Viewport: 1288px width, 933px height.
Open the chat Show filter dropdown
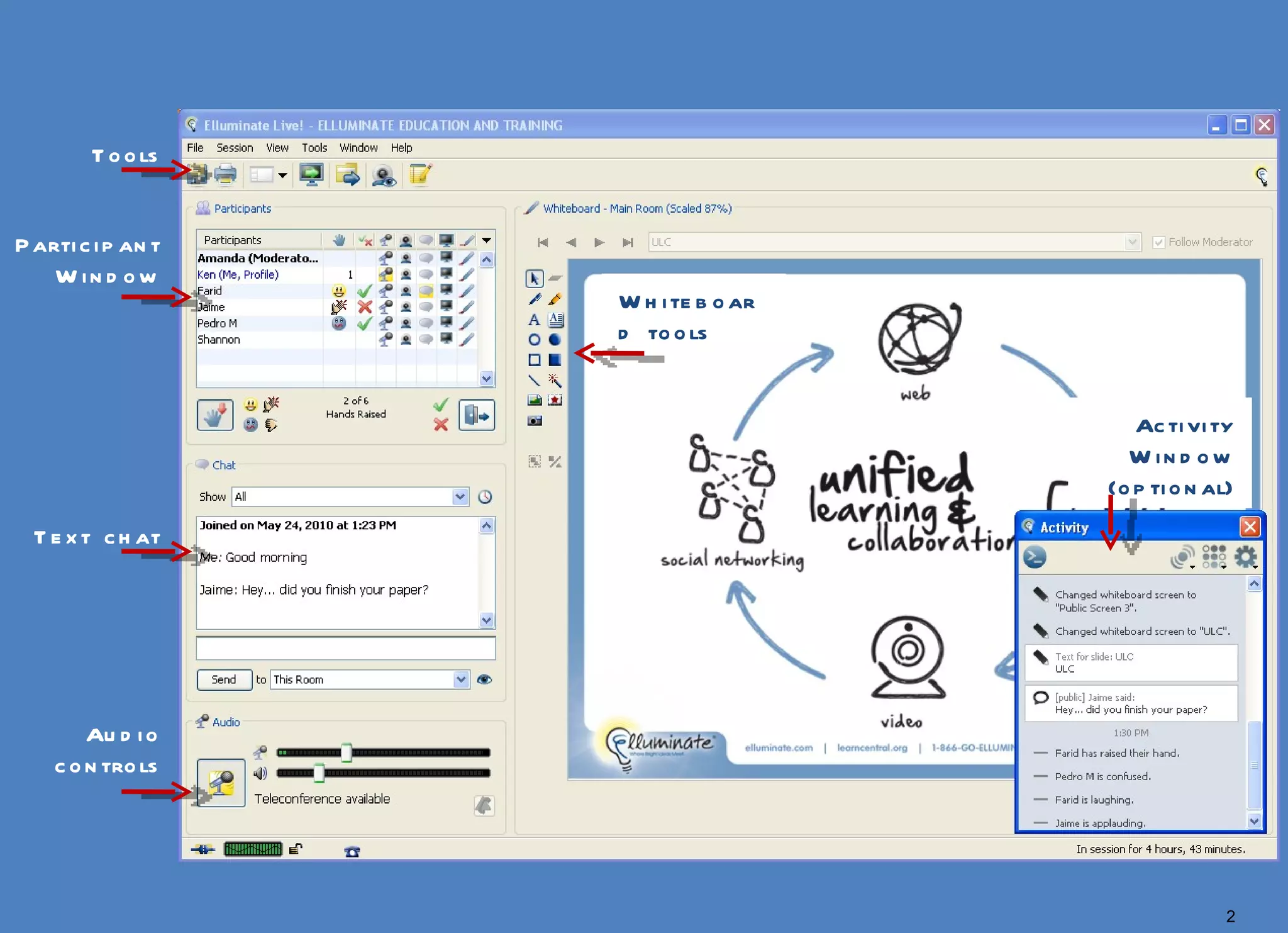pos(460,496)
